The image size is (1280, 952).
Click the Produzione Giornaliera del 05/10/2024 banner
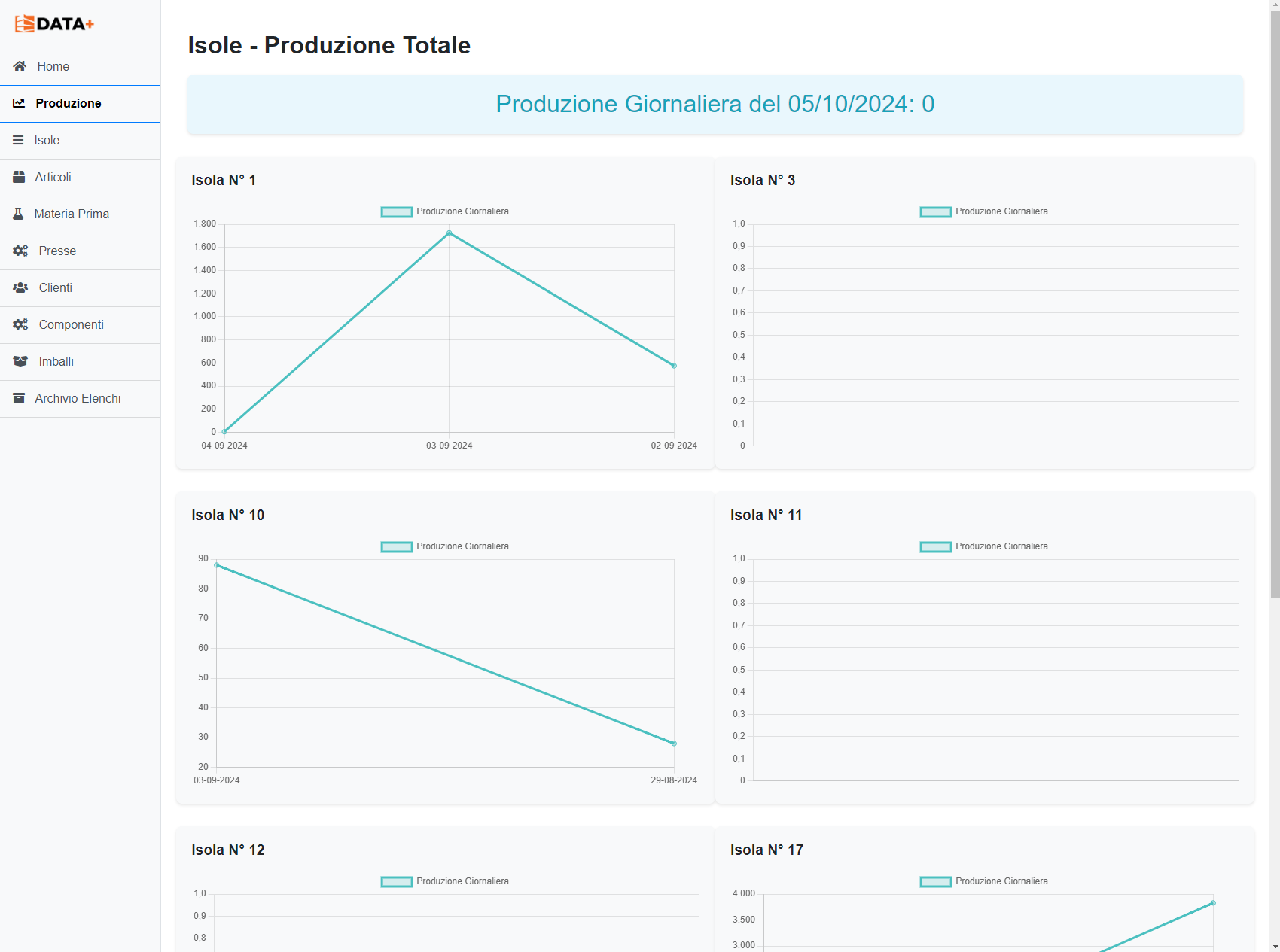(715, 104)
